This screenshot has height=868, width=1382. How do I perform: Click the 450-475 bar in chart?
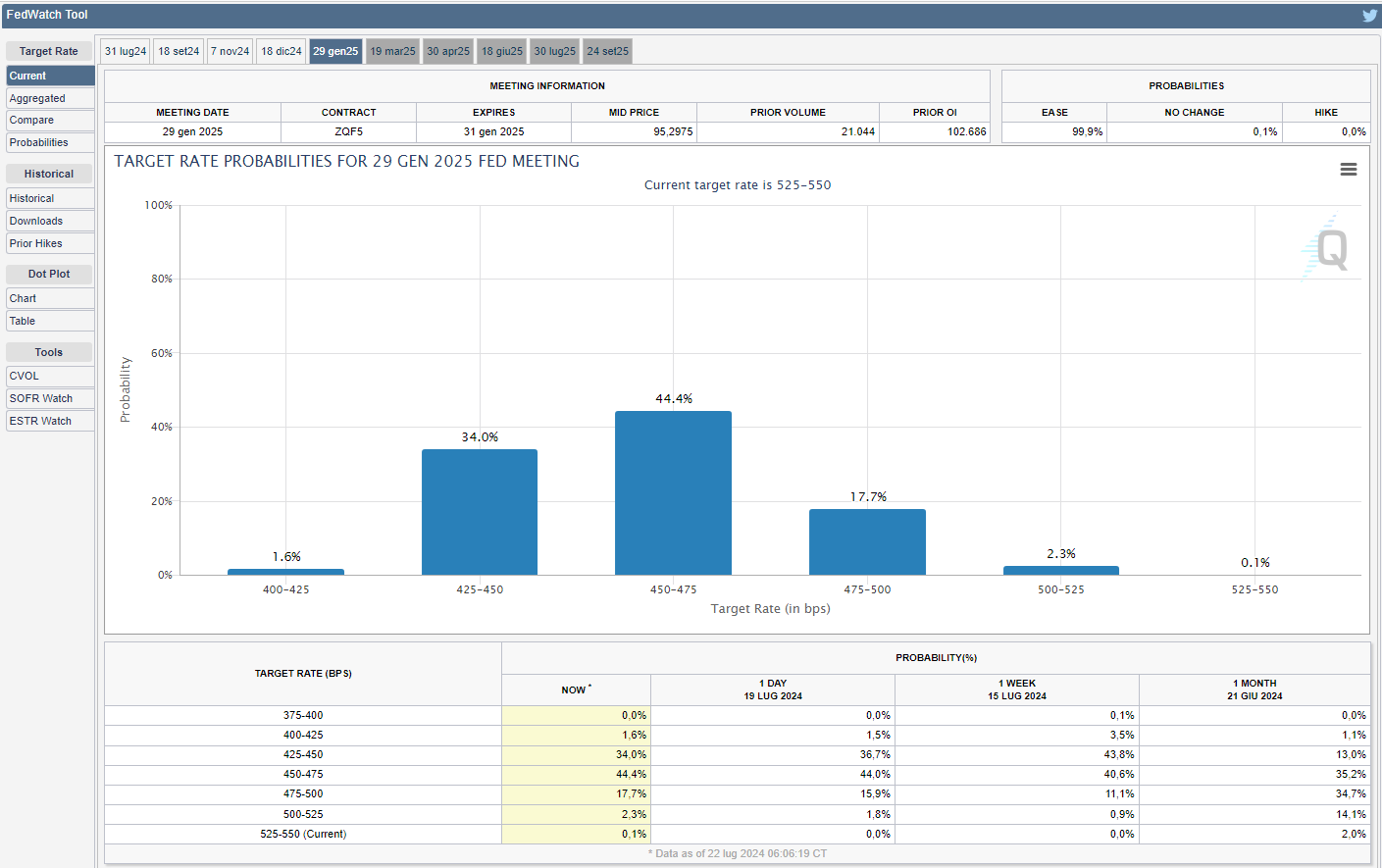pyautogui.click(x=673, y=492)
